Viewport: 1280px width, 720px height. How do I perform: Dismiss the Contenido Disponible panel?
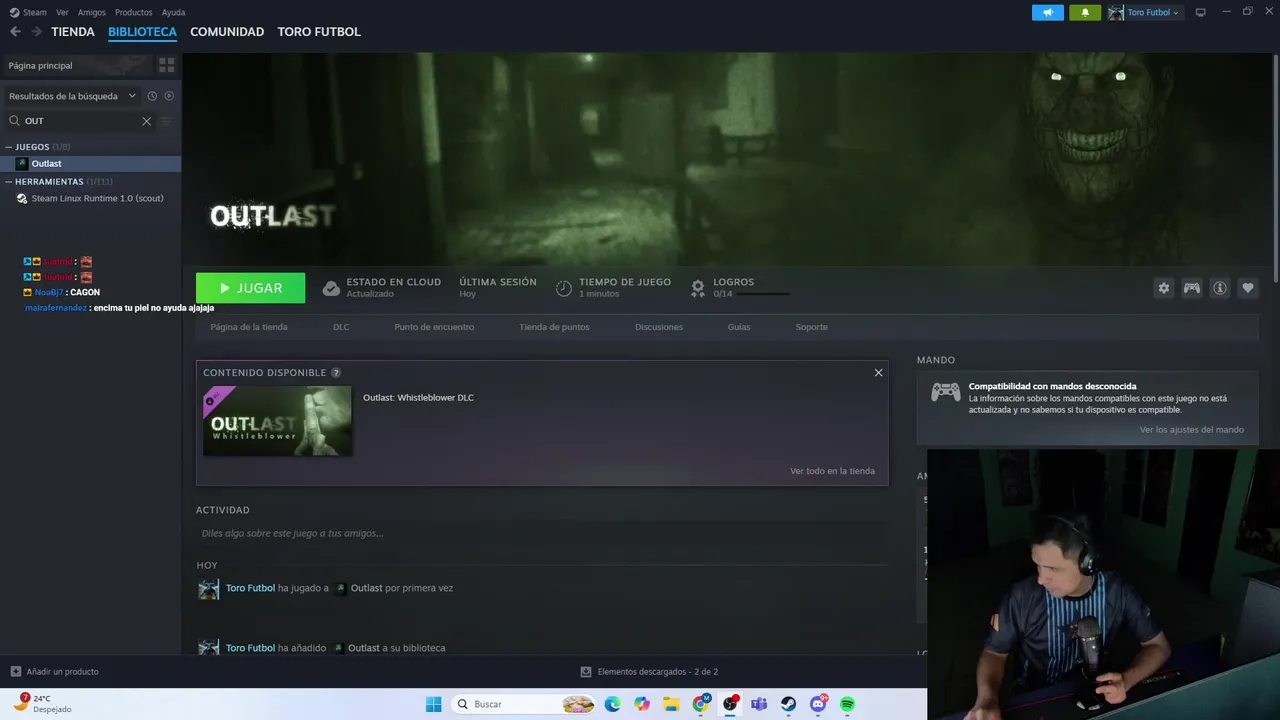878,373
